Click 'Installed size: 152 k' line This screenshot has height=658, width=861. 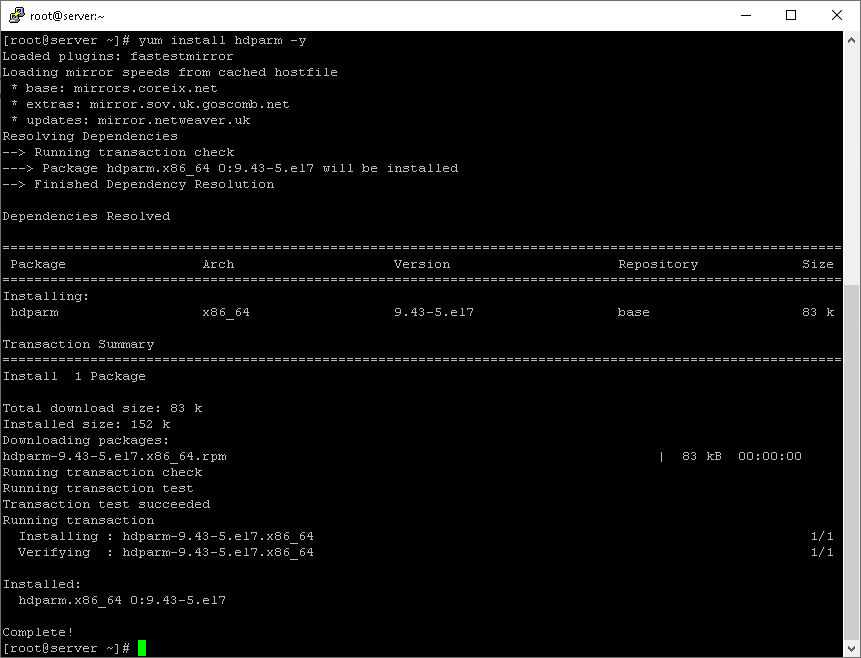click(86, 424)
